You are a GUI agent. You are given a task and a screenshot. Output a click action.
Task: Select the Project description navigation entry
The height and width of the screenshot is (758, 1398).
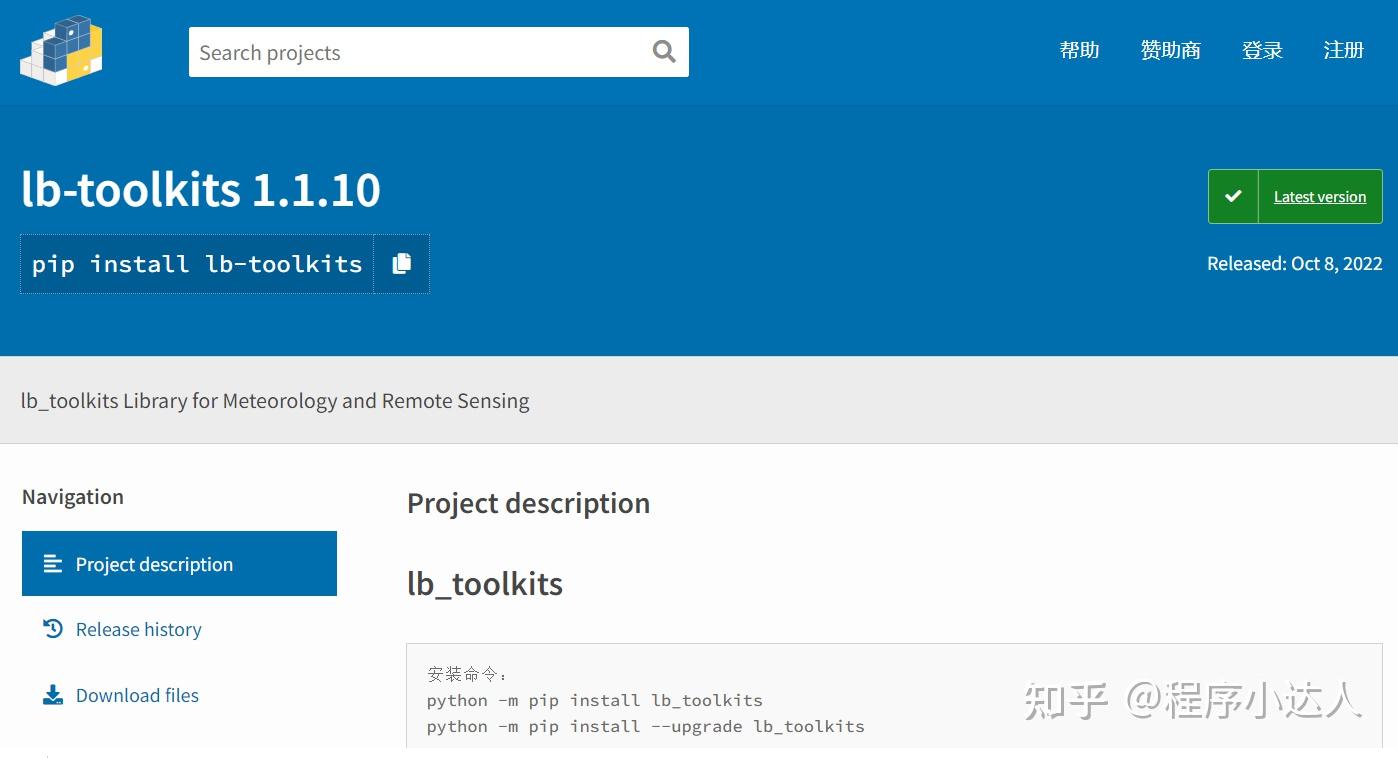pyautogui.click(x=154, y=563)
